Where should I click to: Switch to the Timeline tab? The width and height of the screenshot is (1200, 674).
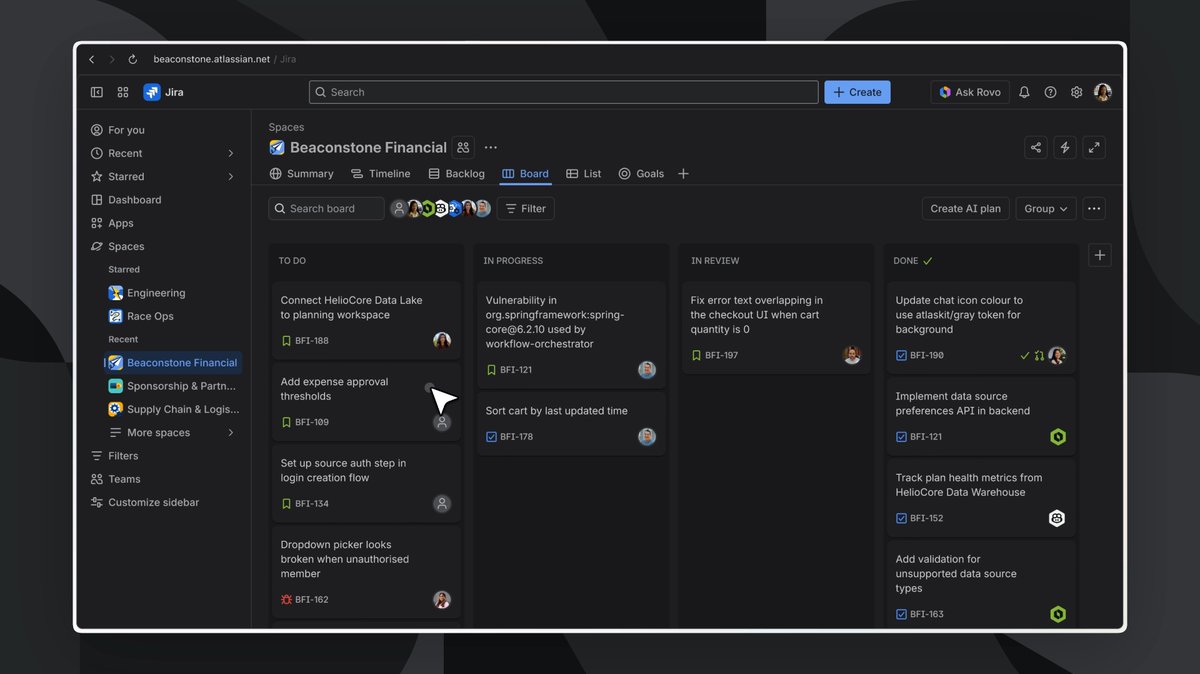[381, 174]
